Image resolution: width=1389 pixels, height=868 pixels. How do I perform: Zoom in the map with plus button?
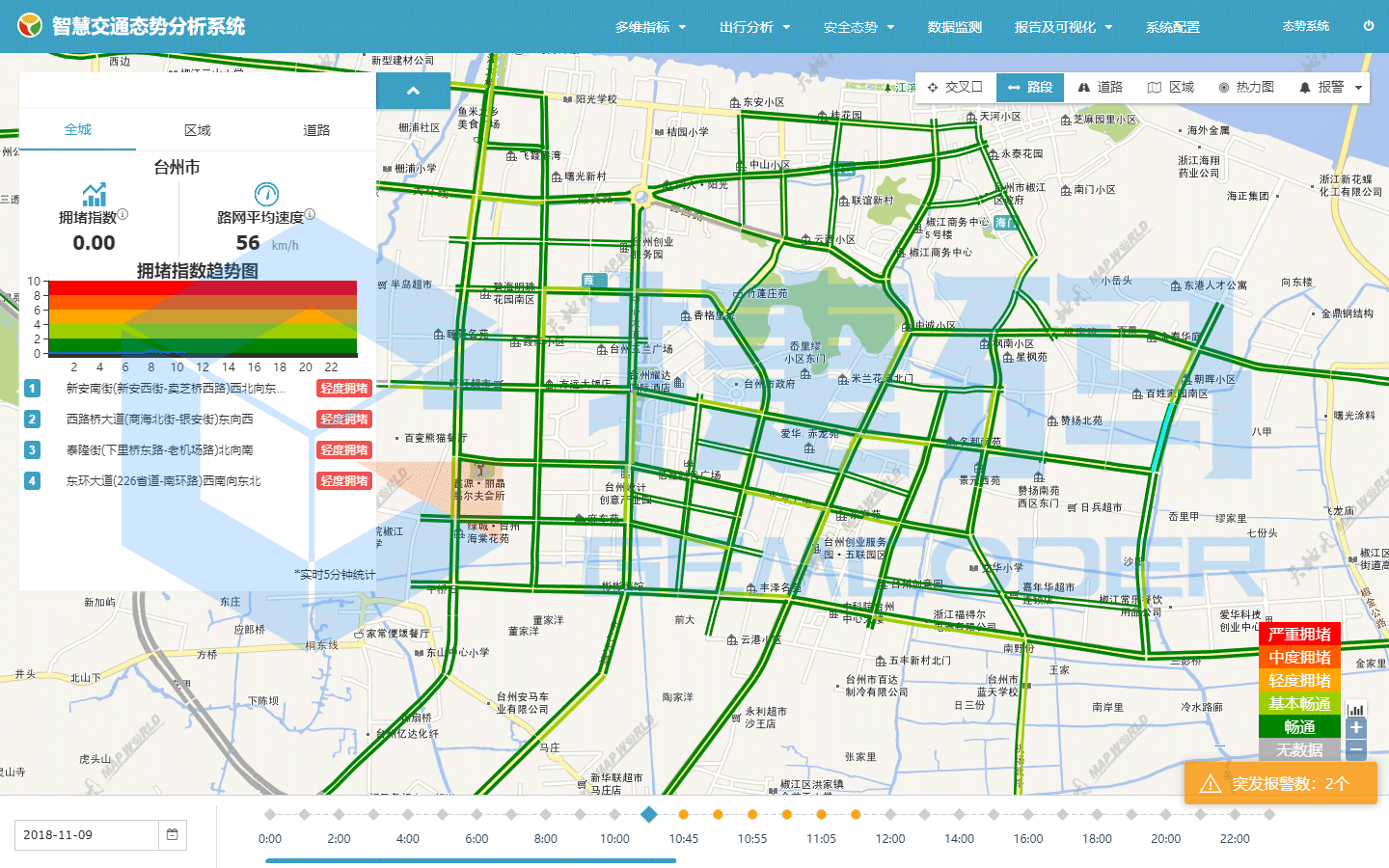1356,728
